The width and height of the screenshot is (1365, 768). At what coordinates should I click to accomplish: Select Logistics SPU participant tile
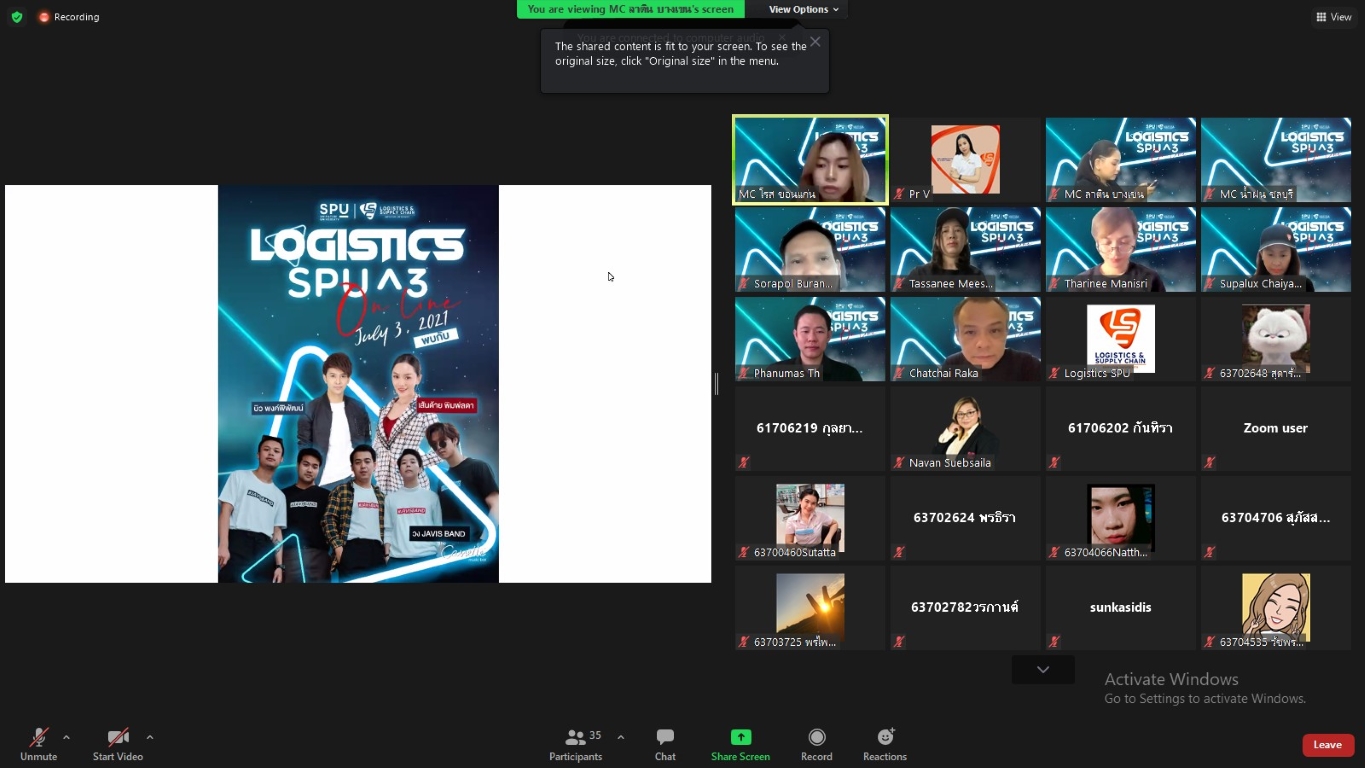click(x=1121, y=339)
